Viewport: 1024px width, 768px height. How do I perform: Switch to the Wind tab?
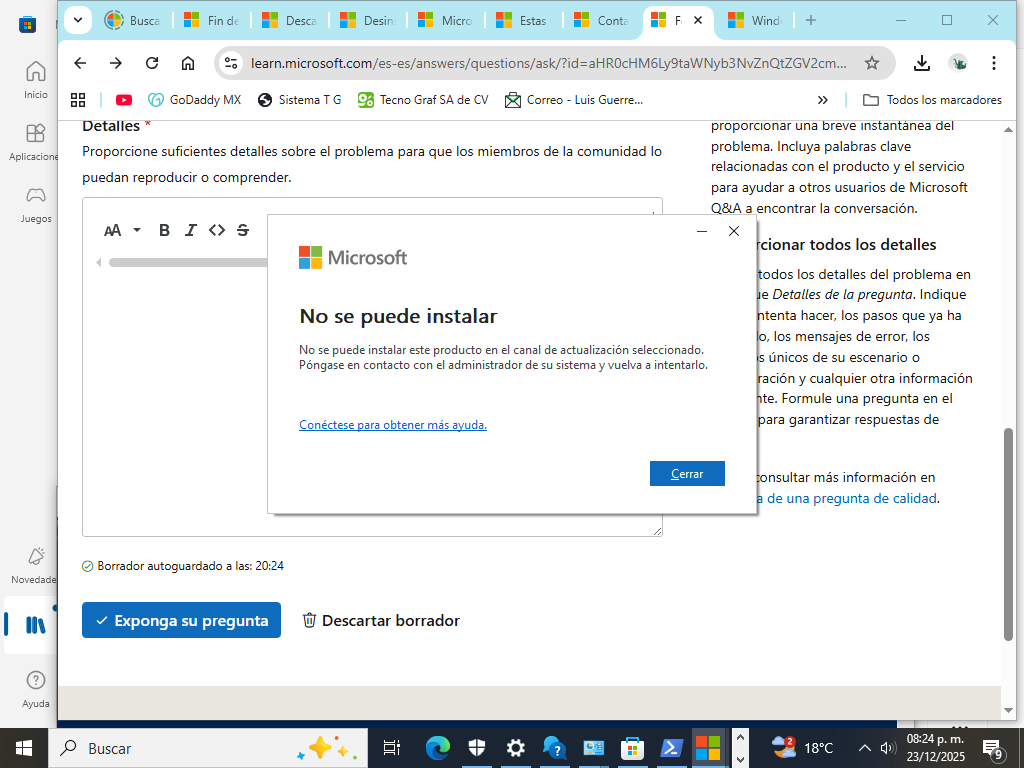[754, 20]
